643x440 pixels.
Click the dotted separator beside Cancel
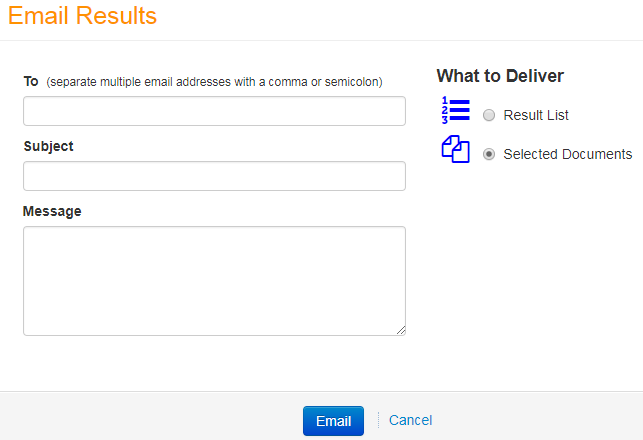378,420
